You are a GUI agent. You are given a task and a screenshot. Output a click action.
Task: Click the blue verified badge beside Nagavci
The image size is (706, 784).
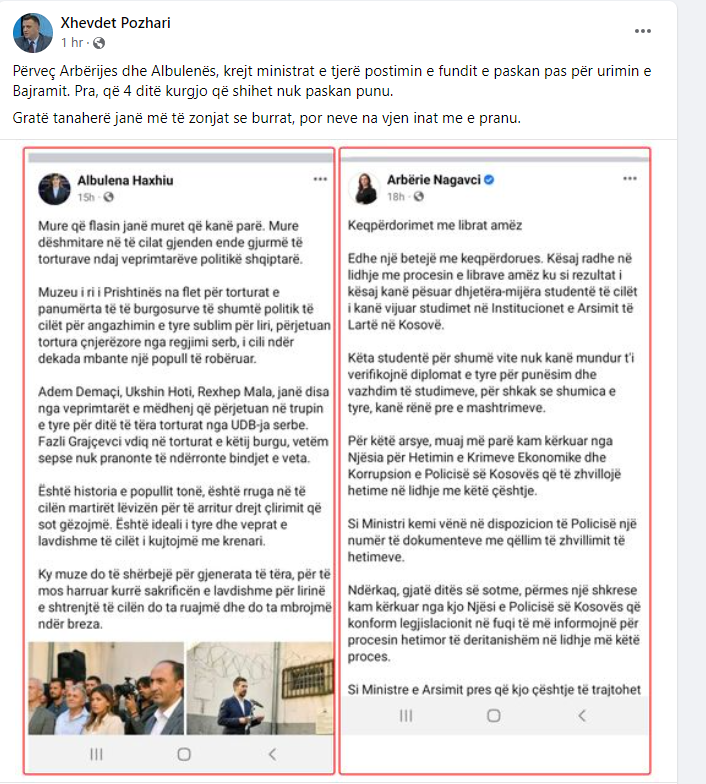490,180
